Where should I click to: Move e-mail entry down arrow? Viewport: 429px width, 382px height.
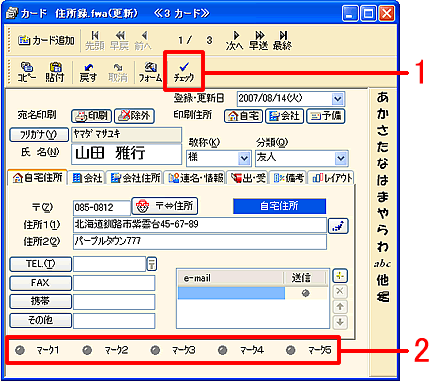[340, 322]
